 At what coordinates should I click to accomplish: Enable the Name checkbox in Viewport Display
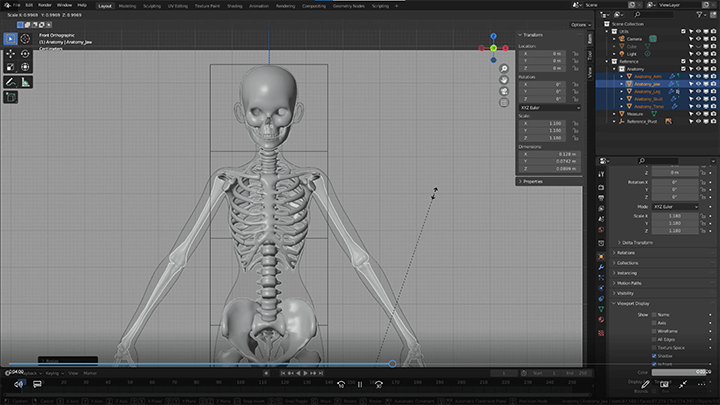[x=654, y=315]
